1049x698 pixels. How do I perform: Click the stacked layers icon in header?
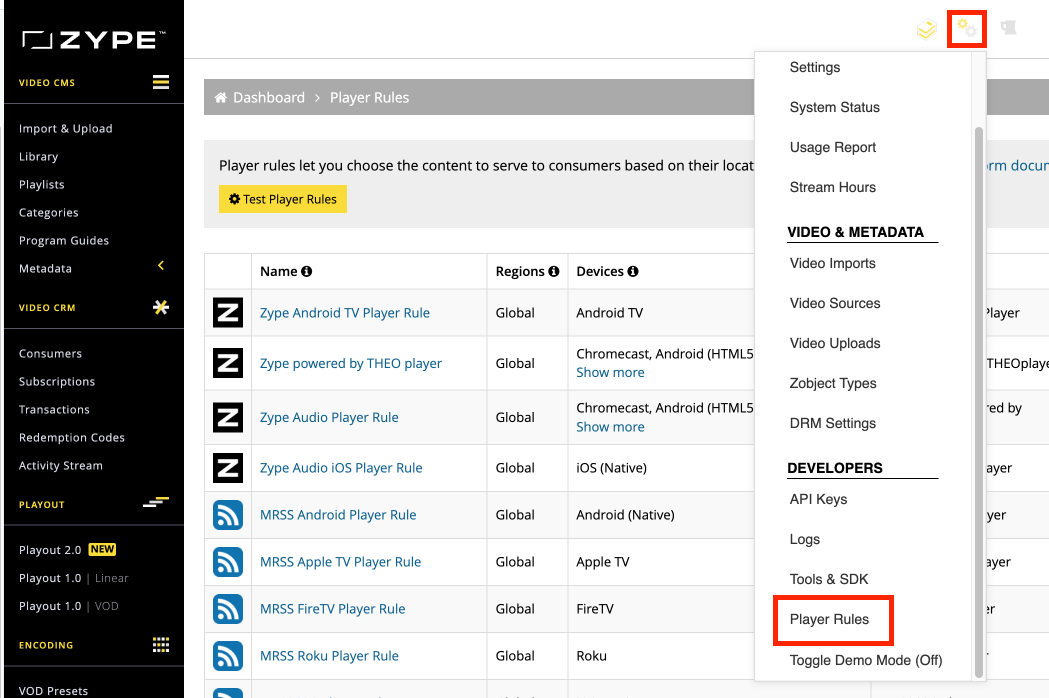[927, 29]
